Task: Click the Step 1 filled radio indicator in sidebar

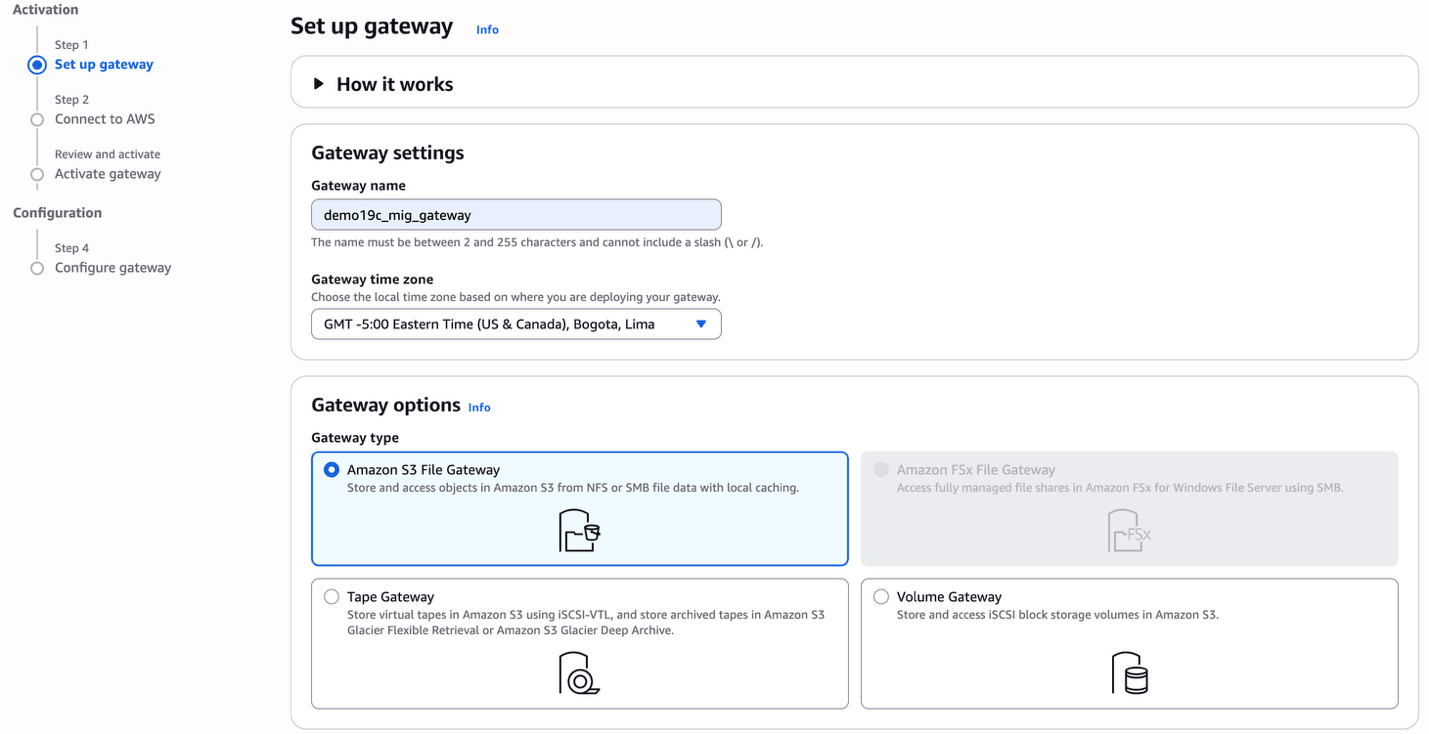Action: pos(36,64)
